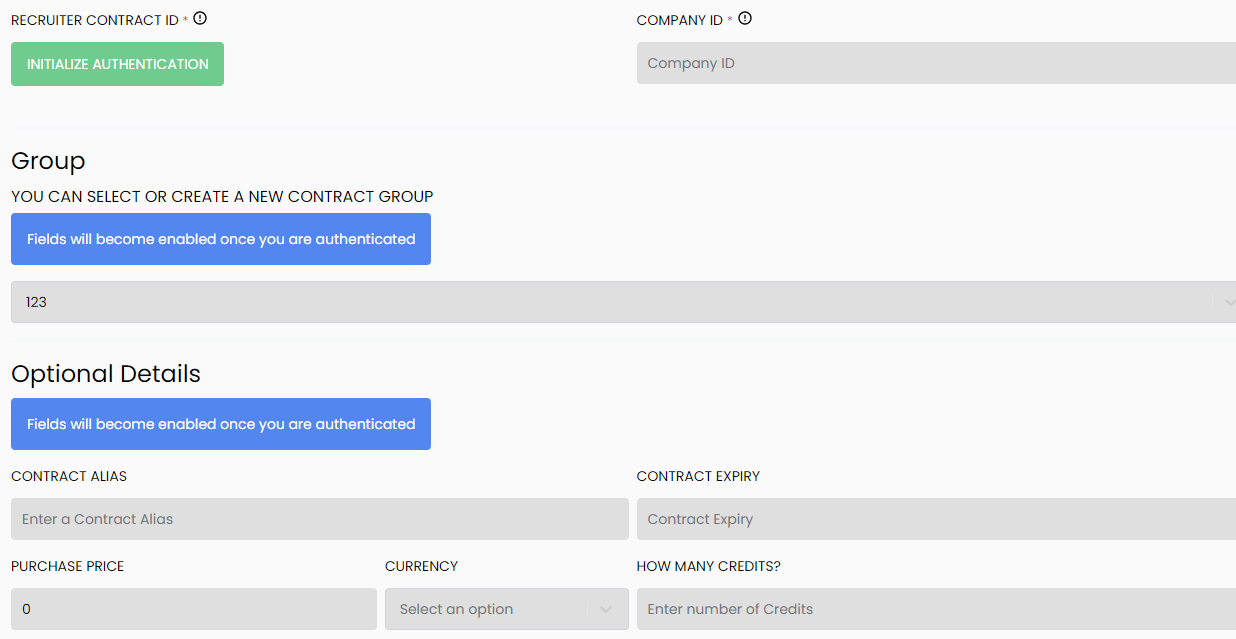Image resolution: width=1236 pixels, height=639 pixels.
Task: Expand the group selector chevron arrow
Action: point(1229,302)
